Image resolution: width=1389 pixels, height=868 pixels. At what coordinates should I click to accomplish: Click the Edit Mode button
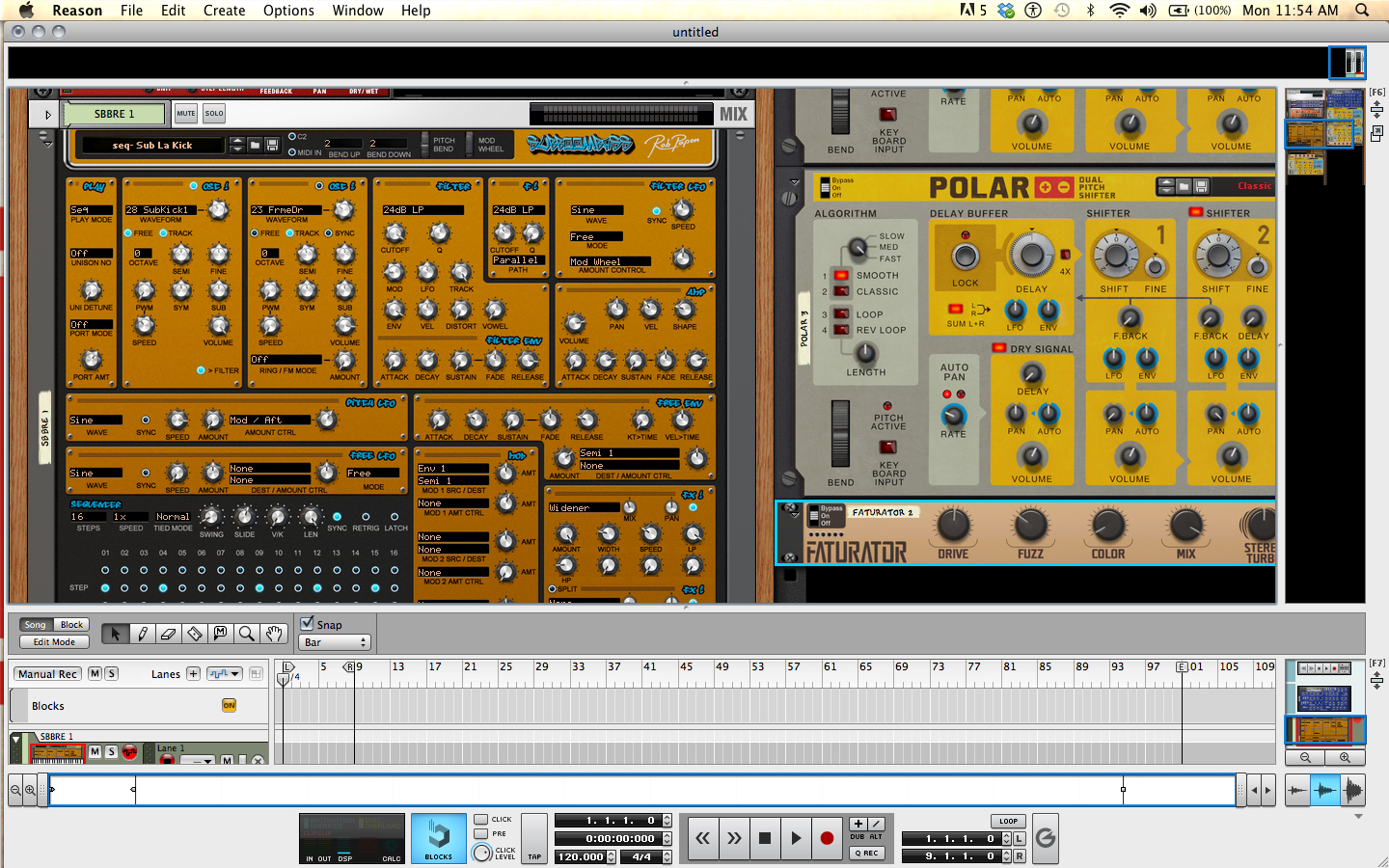pos(53,642)
